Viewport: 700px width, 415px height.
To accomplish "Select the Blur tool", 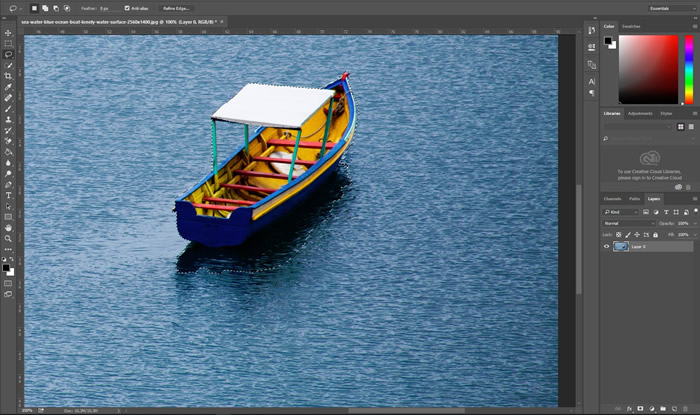I will click(x=8, y=163).
